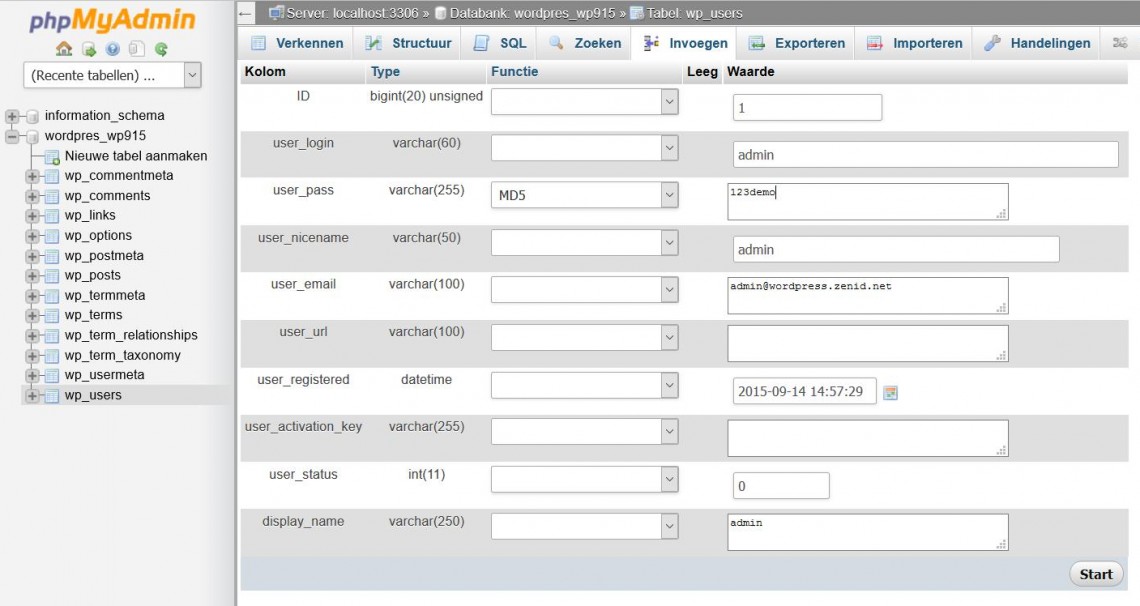The width and height of the screenshot is (1140, 606).
Task: Click the user_registered datetime field
Action: tap(804, 391)
